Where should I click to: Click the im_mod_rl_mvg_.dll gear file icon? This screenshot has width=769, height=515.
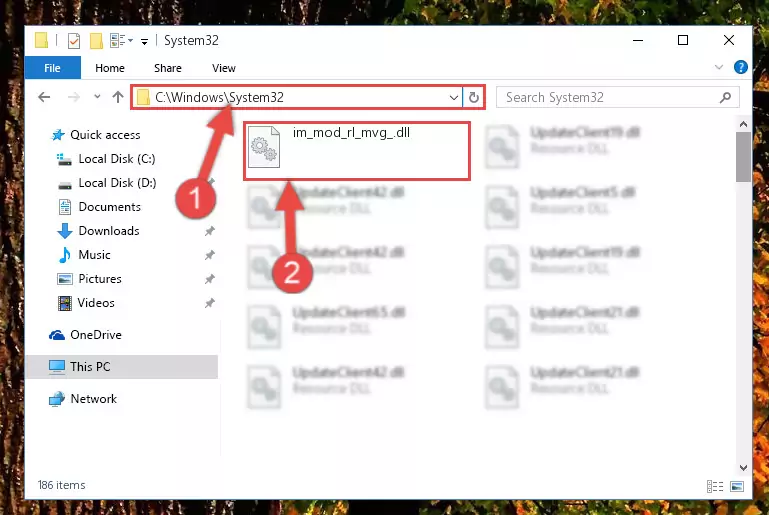264,146
